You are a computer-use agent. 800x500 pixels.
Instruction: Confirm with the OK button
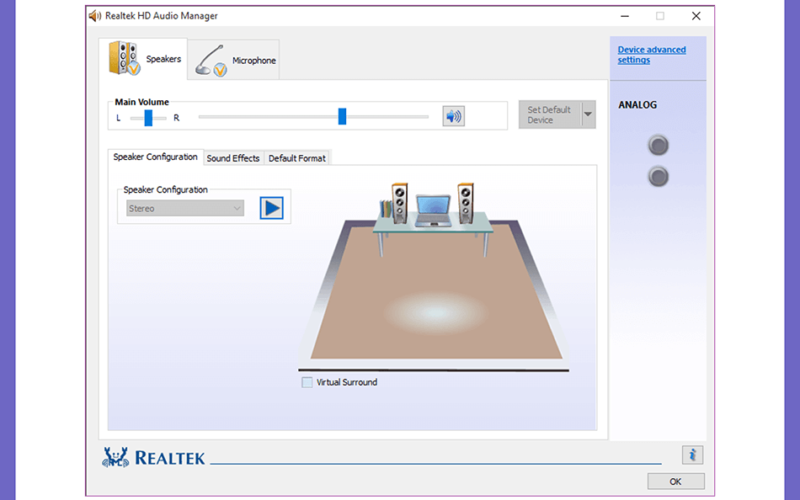pos(676,481)
